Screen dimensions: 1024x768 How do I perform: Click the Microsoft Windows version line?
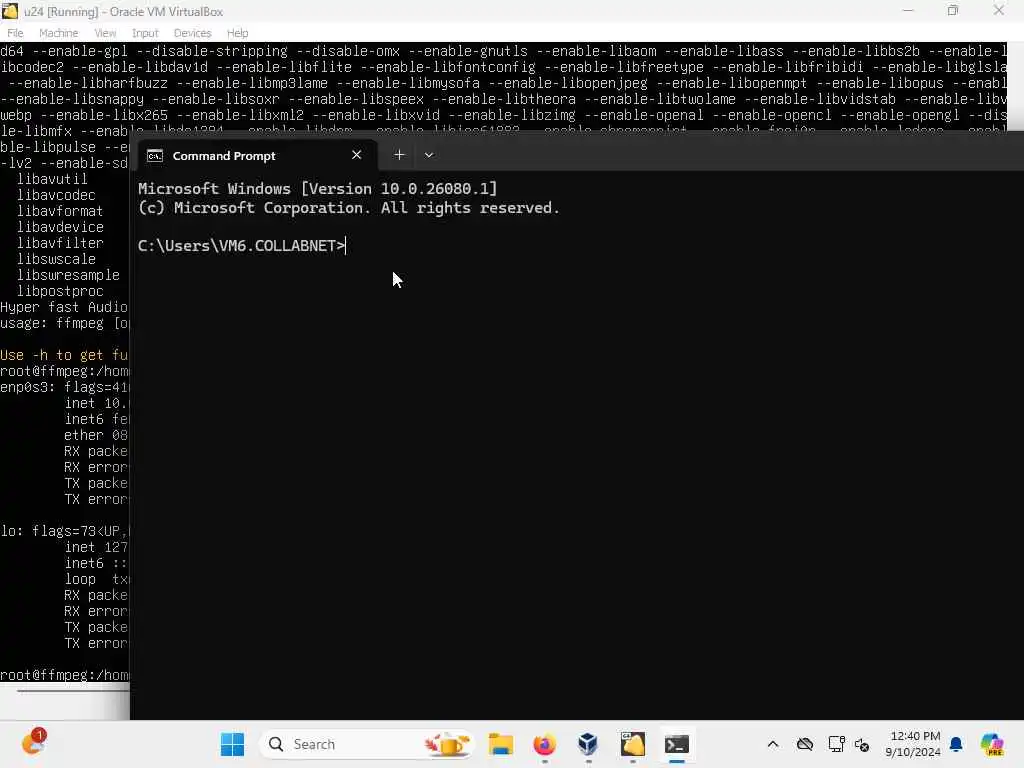pyautogui.click(x=317, y=189)
